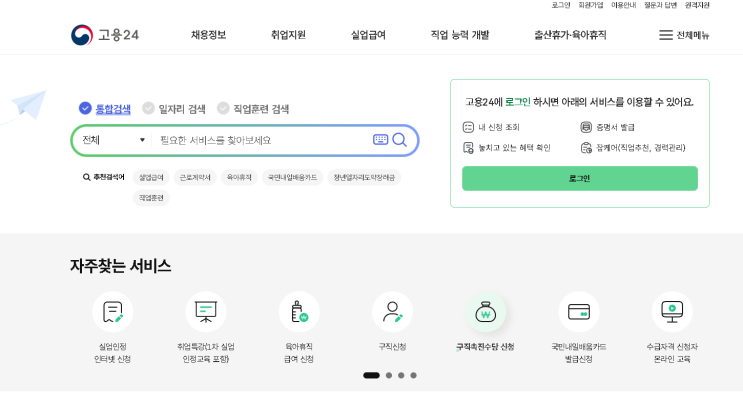Image resolution: width=743 pixels, height=400 pixels.
Task: Open 구직신청 person icon
Action: 392,312
